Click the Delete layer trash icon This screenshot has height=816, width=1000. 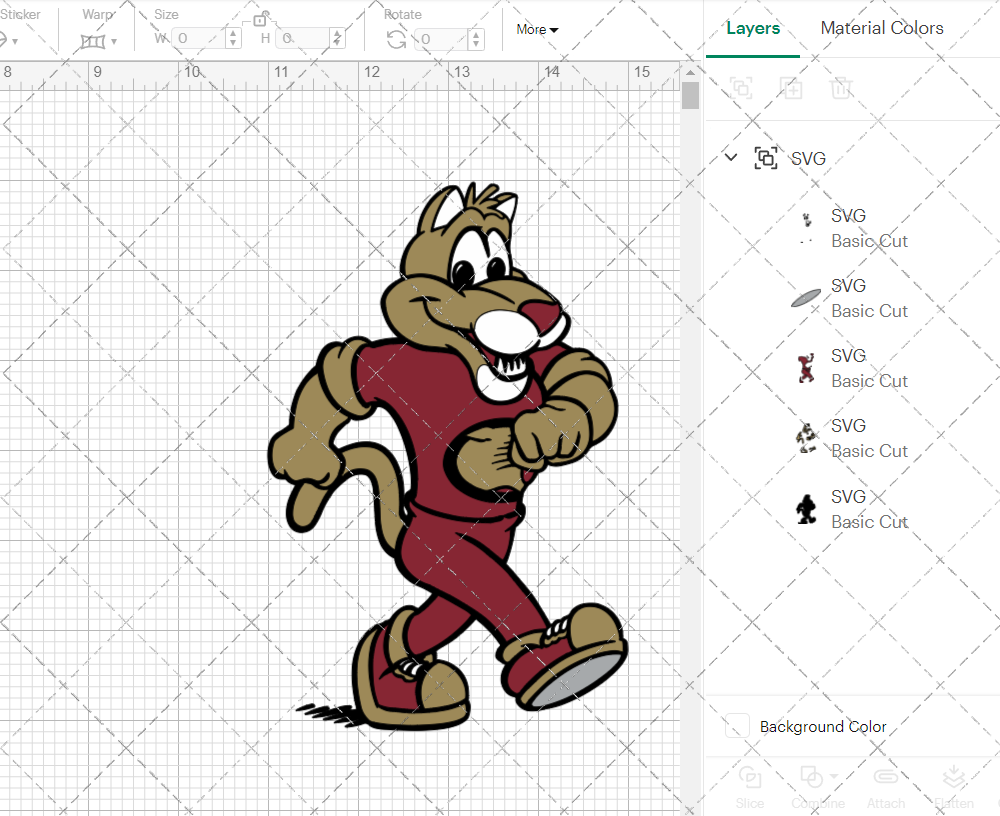[x=841, y=87]
